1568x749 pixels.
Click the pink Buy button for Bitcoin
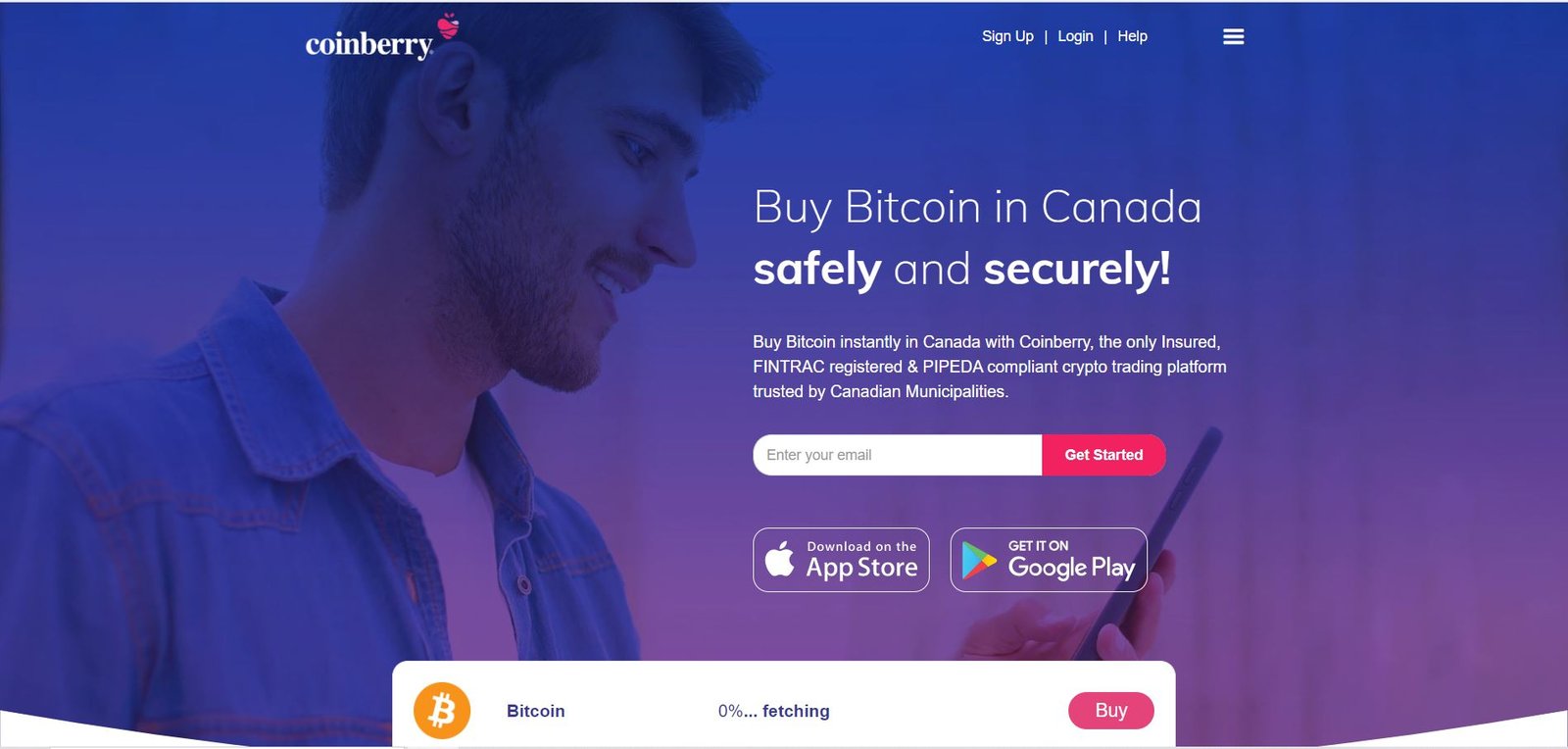click(x=1110, y=711)
